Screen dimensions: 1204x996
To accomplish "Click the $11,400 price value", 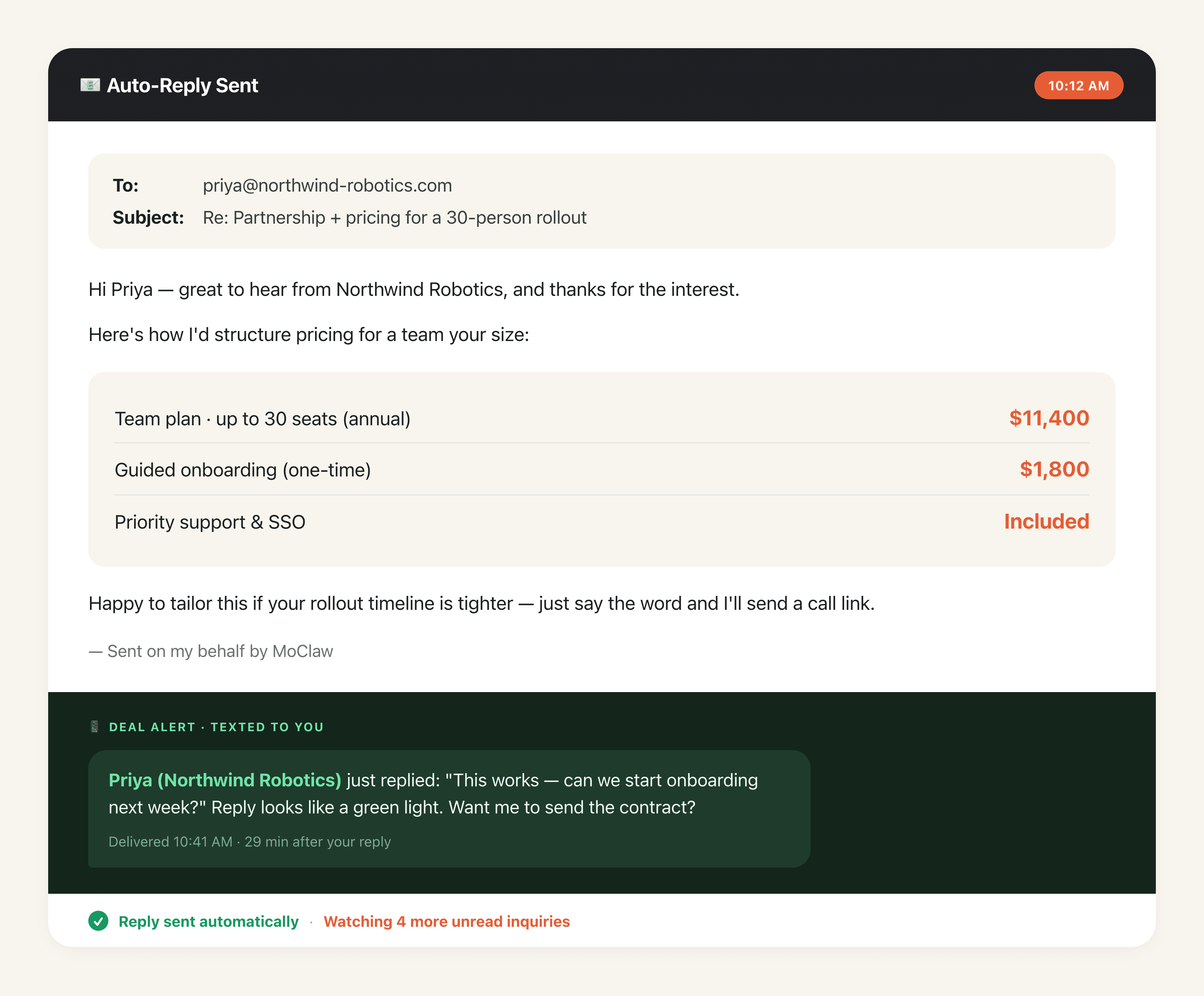I will (x=1049, y=418).
